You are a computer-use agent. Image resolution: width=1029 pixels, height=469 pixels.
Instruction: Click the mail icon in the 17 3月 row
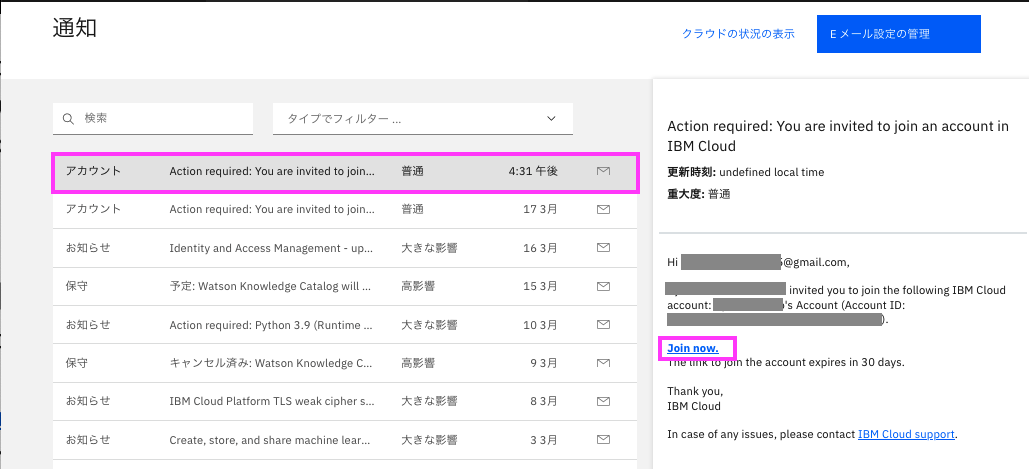pos(603,209)
